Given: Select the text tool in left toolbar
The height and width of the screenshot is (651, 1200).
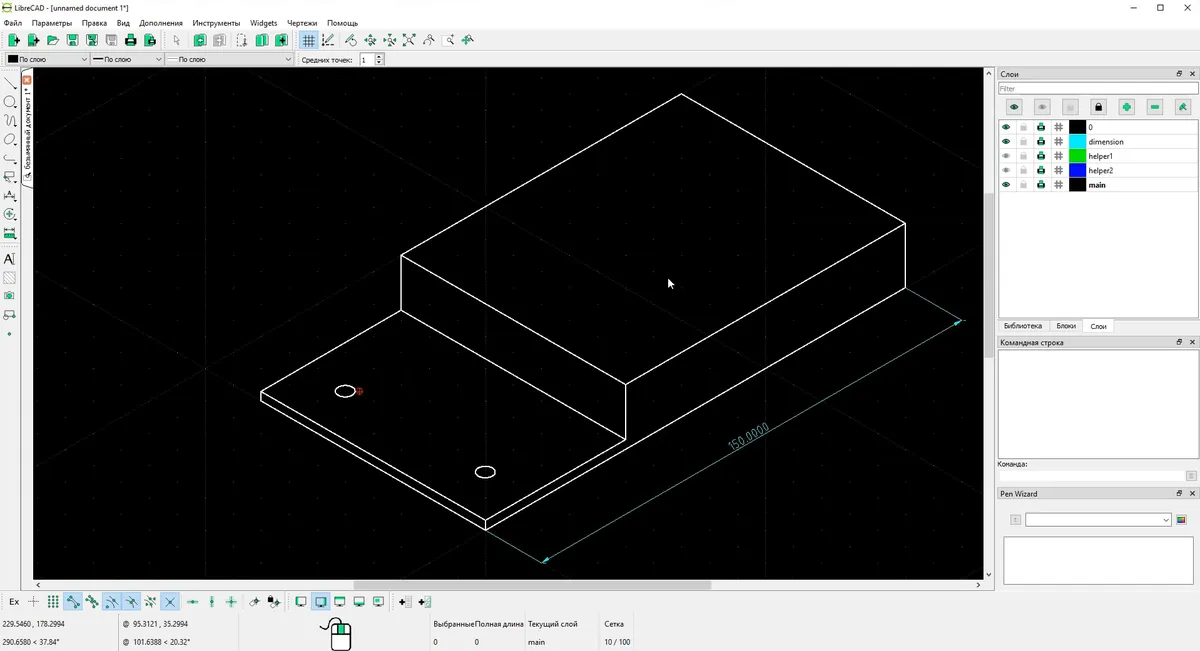Looking at the screenshot, I should coord(10,259).
